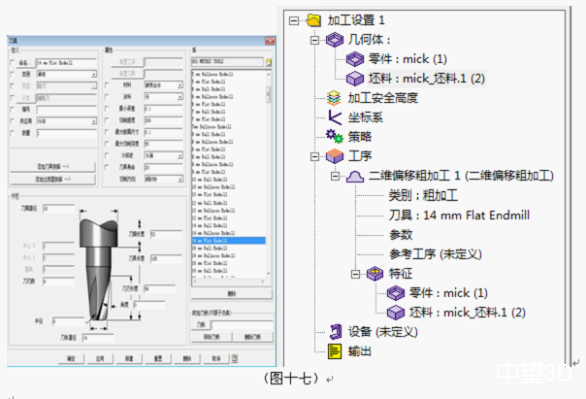Click the 输出 output document icon
Viewport: 586px width, 399px height.
coord(334,351)
